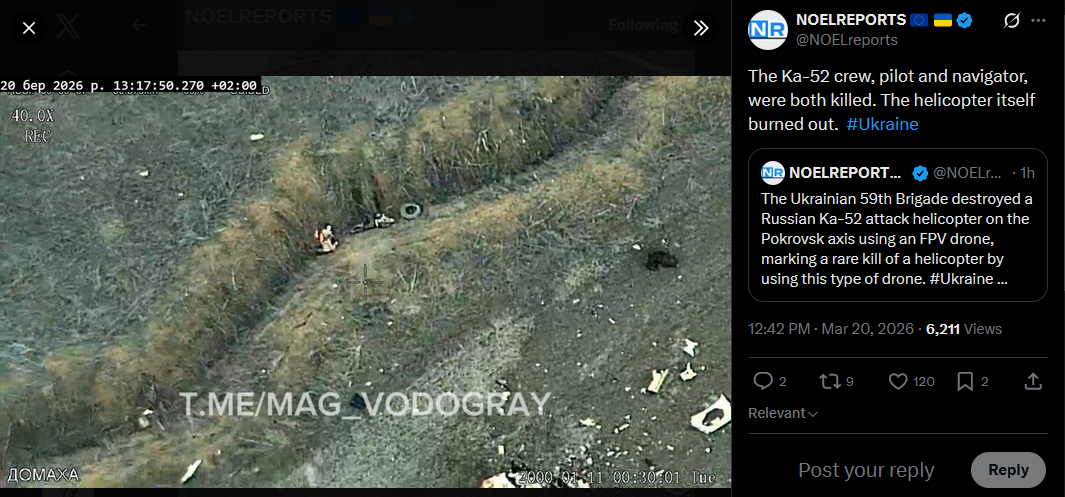Click the quoted post's 1h timestamp

point(1026,173)
